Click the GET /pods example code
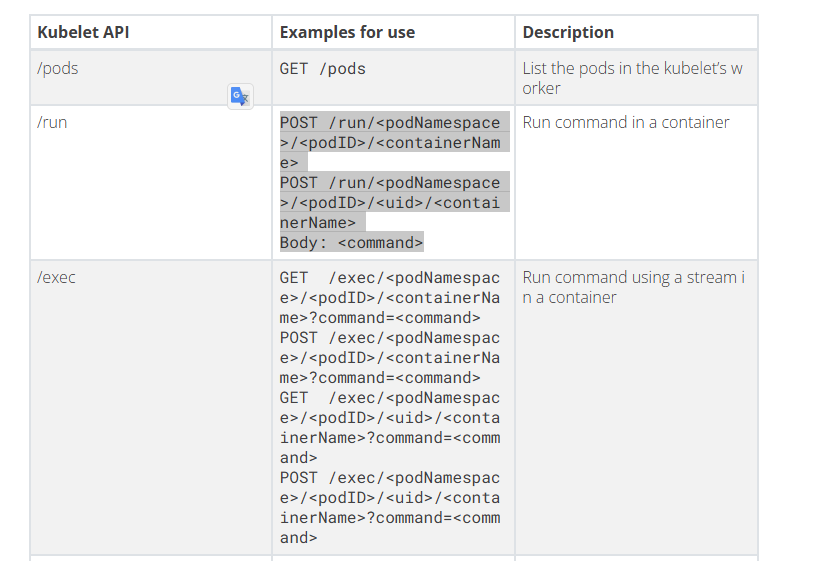 [x=323, y=69]
